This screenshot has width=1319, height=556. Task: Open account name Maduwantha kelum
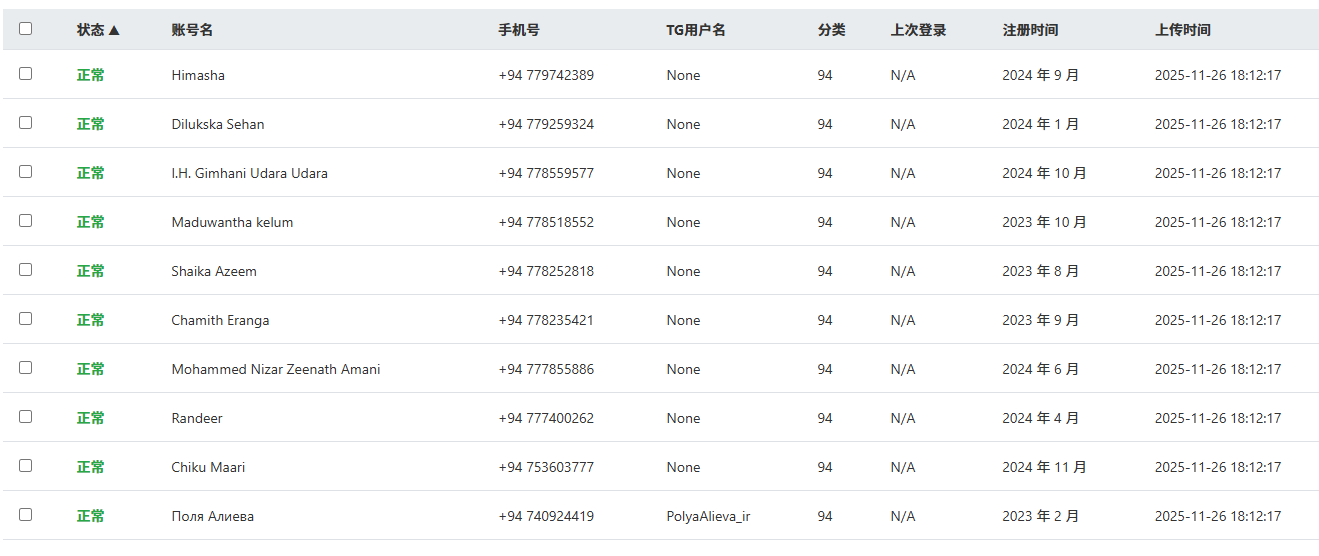232,222
